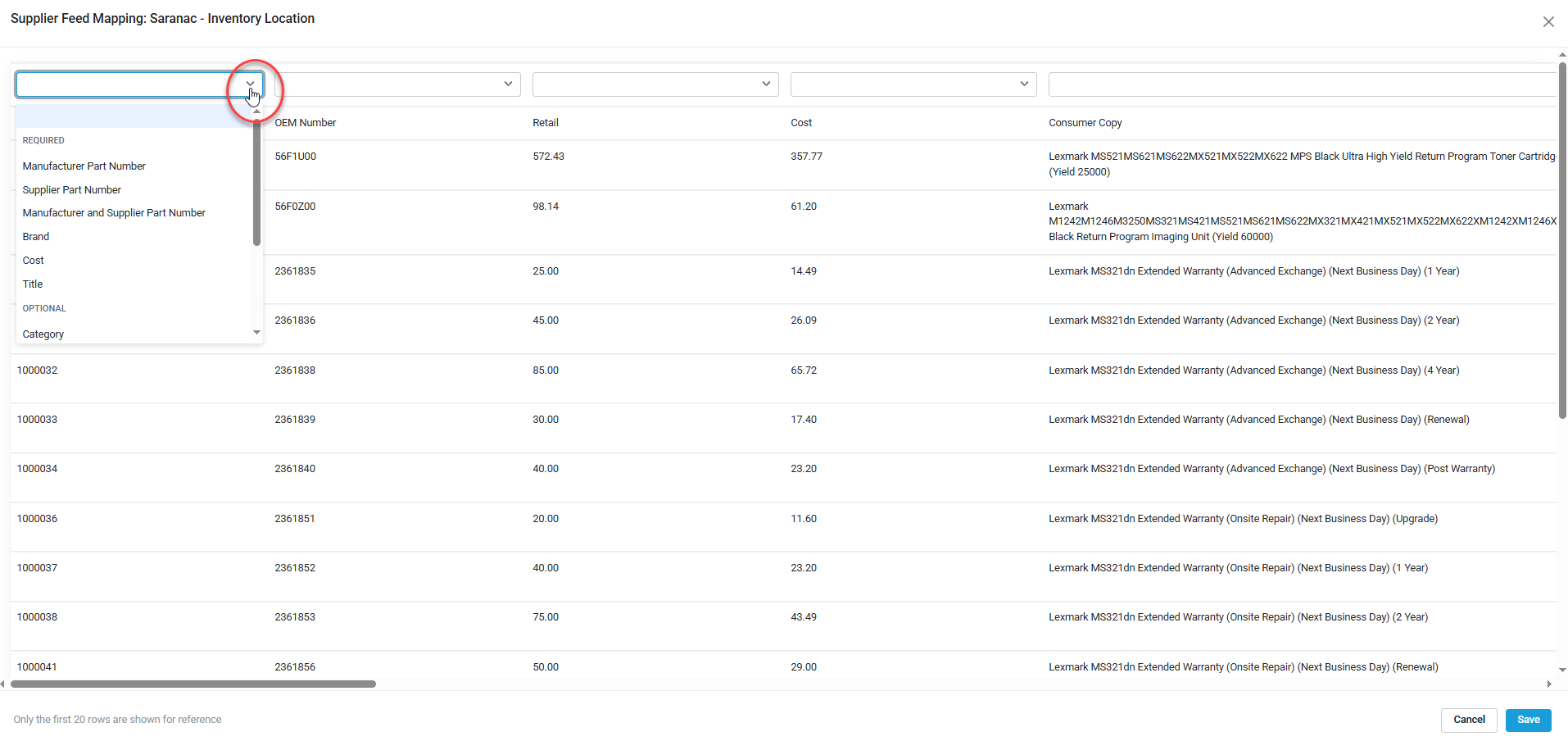
Task: Collapse the first column mapping dropdown
Action: click(x=251, y=84)
